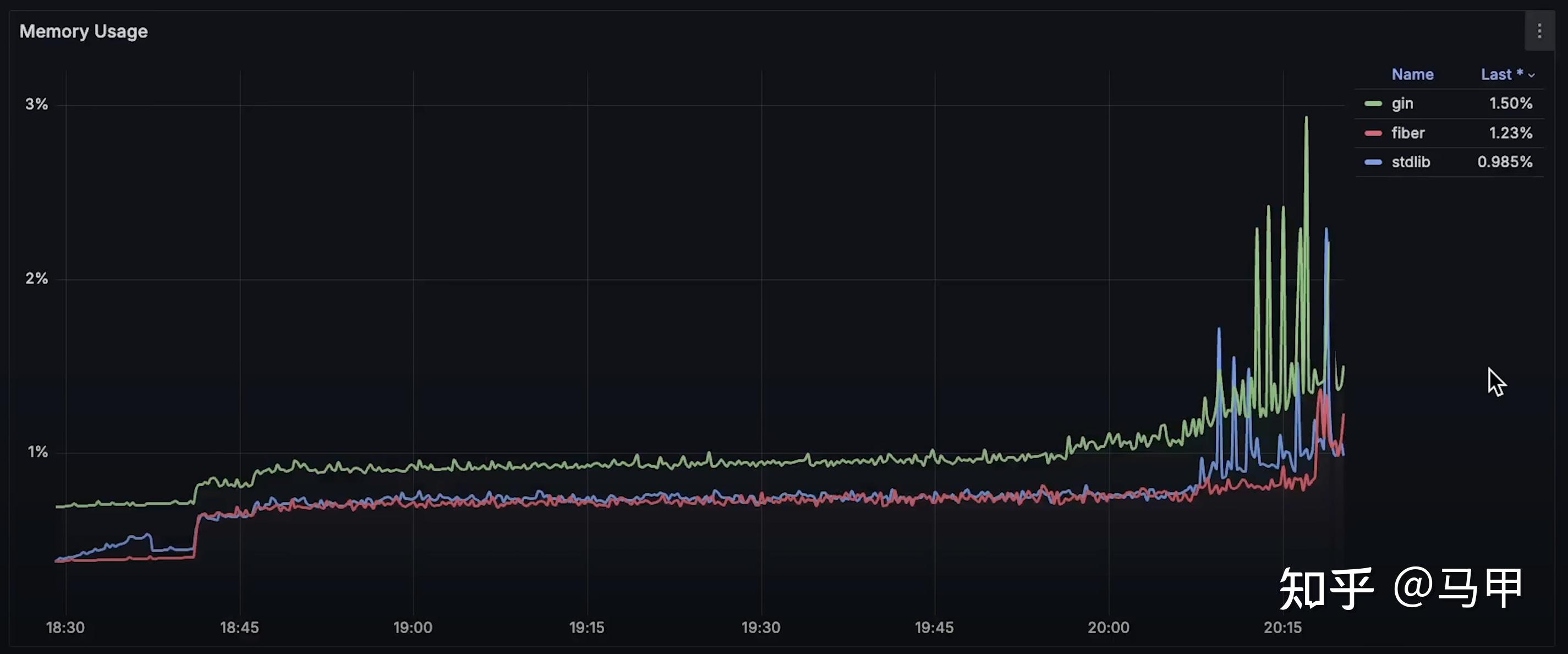
Task: Click the tallest green gin spike peak
Action: [1306, 117]
